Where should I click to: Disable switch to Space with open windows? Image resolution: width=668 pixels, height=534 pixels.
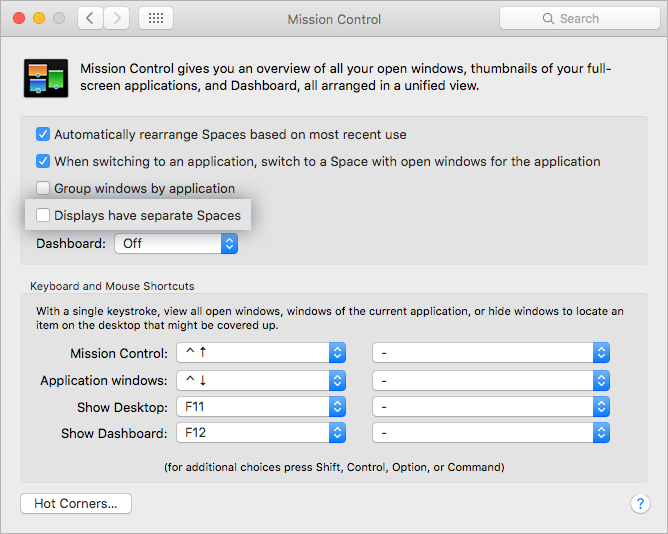click(43, 161)
